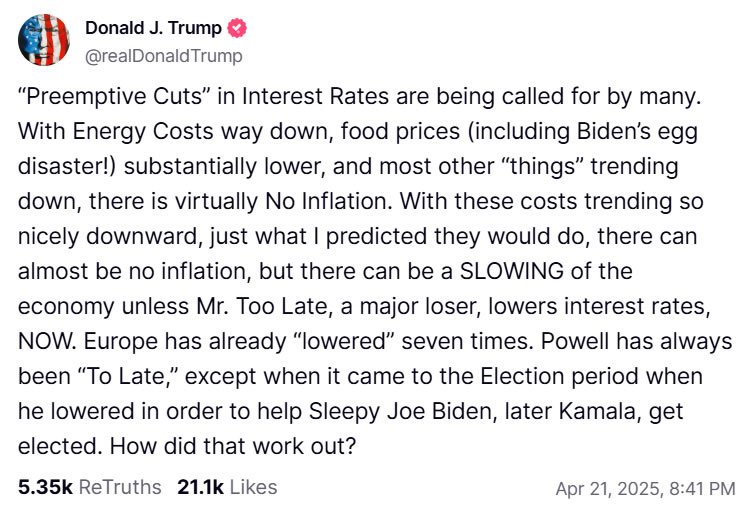Screen dimensions: 755x513
Task: Click the Apr 21, 2025 timestamp
Action: 645,489
